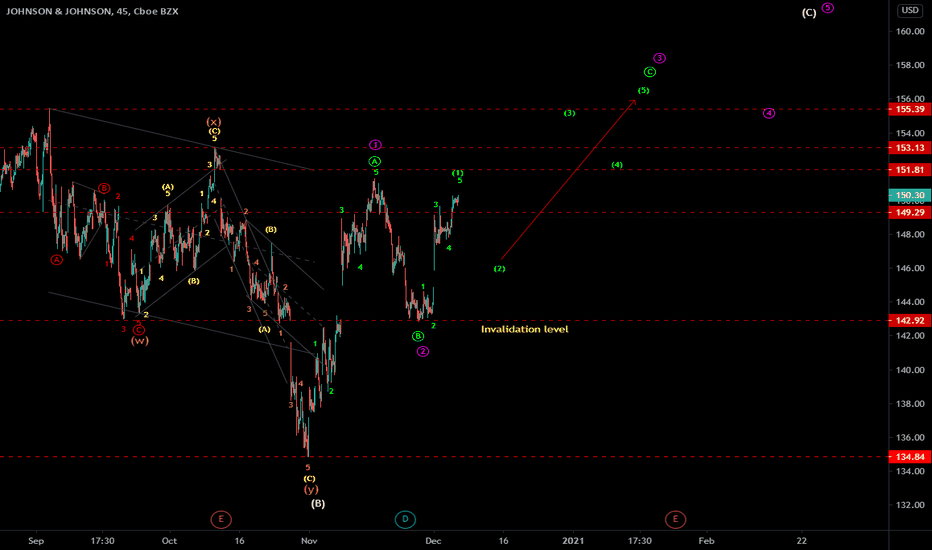The width and height of the screenshot is (932, 550).
Task: Select the 149.29 red price label
Action: point(909,212)
